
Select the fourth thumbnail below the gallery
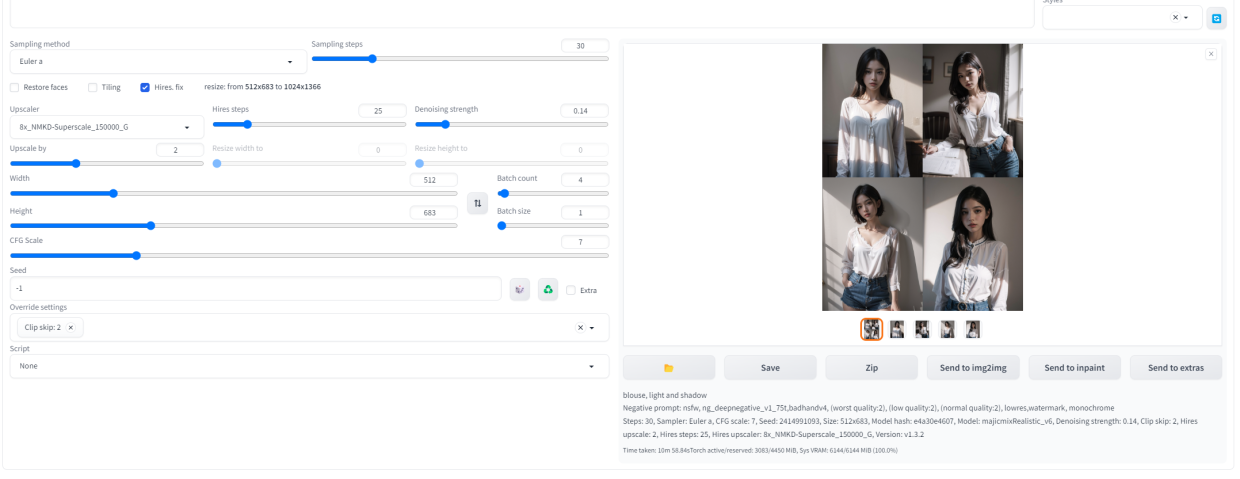(947, 329)
